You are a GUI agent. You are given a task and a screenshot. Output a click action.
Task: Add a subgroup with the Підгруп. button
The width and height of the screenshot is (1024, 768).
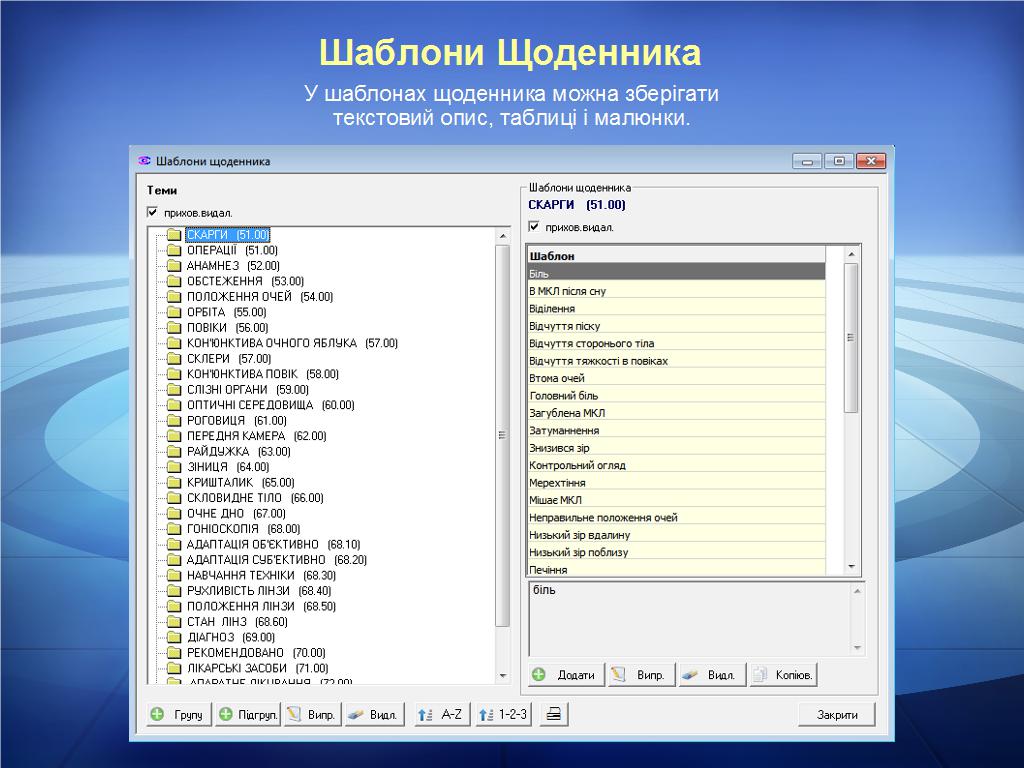247,714
